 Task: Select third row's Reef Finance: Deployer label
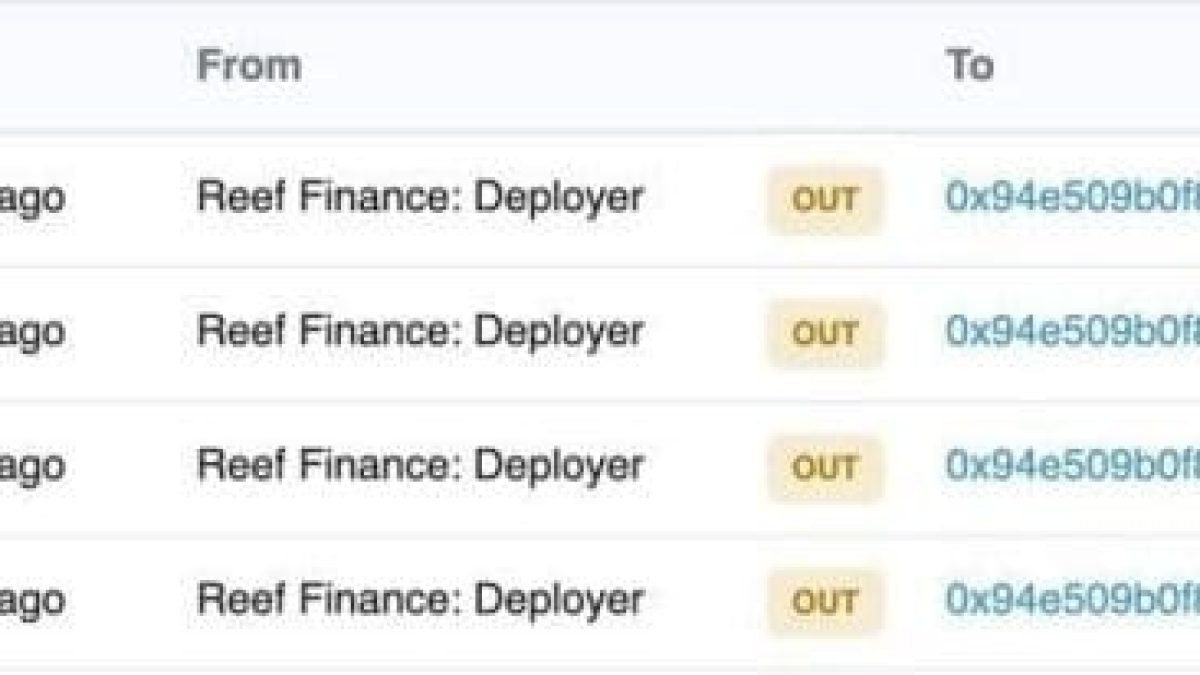click(420, 465)
